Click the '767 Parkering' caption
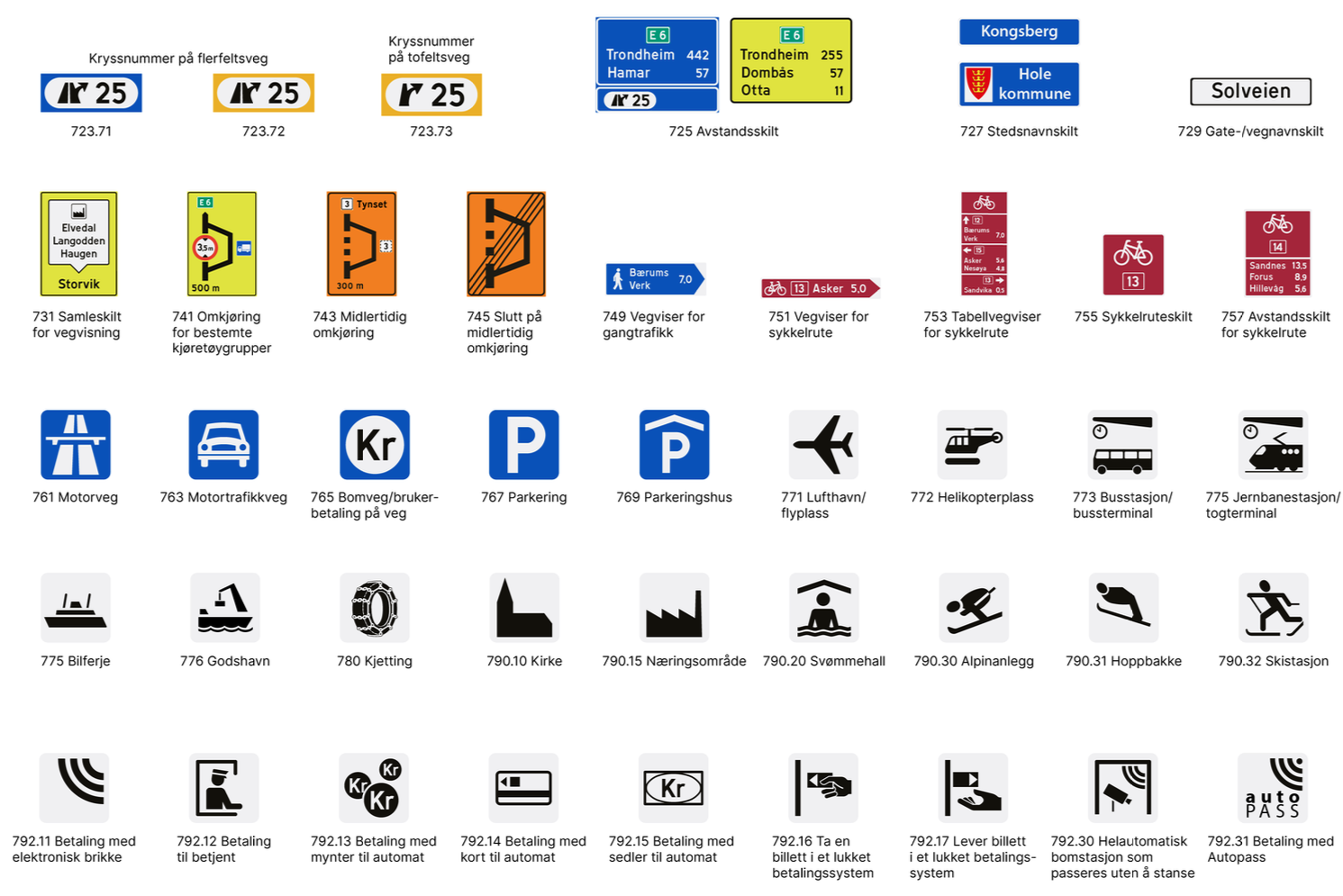 point(524,497)
